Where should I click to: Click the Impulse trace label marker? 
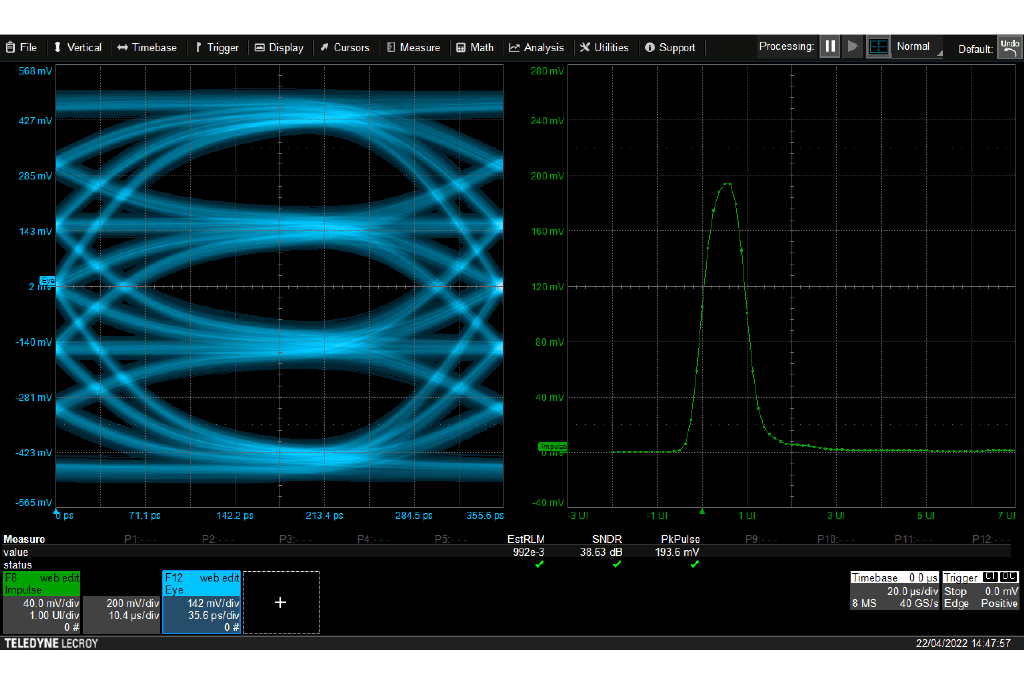(552, 446)
